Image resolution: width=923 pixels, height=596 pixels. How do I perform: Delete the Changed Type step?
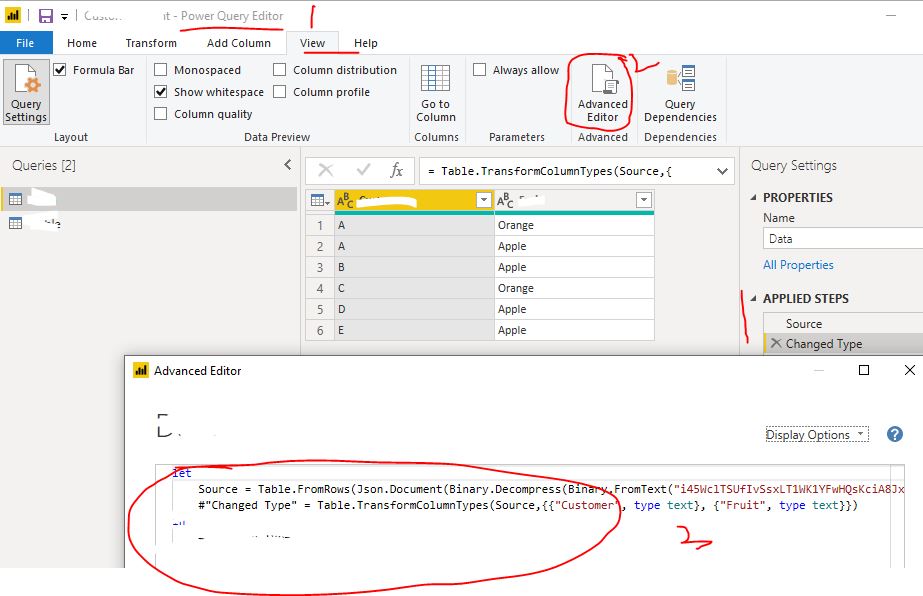pos(776,343)
